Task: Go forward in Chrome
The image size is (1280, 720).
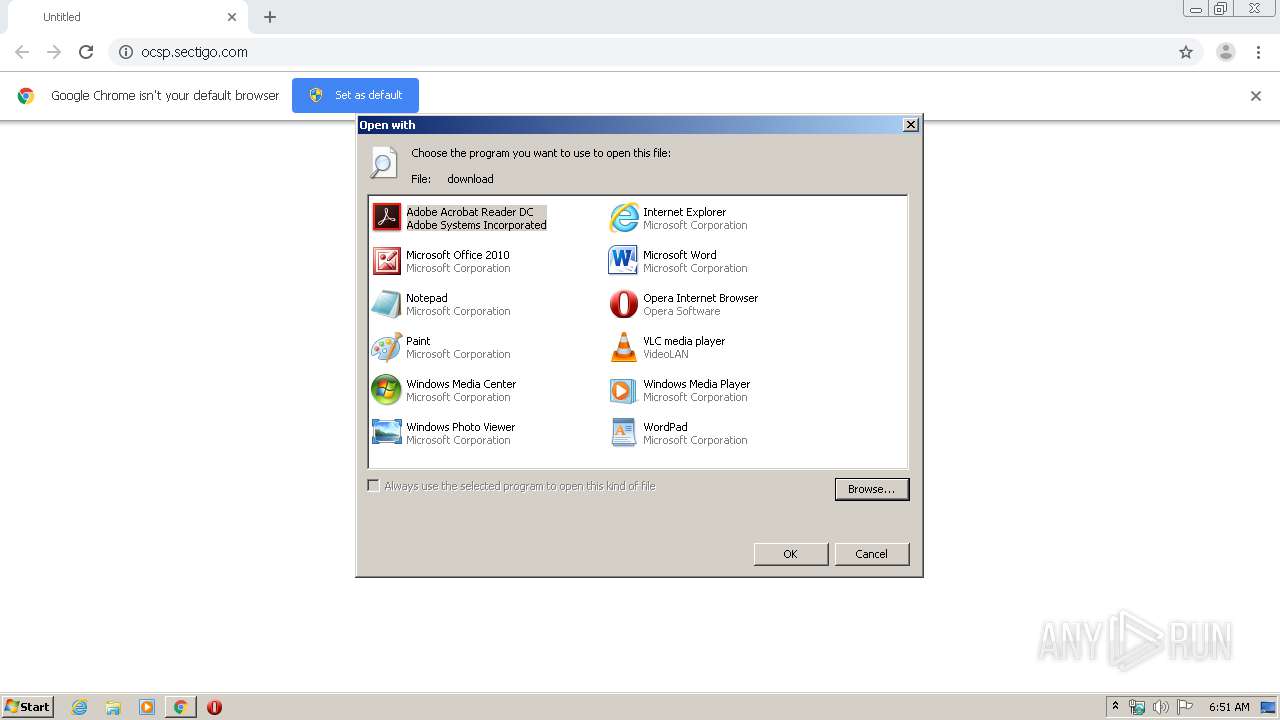Action: click(54, 52)
